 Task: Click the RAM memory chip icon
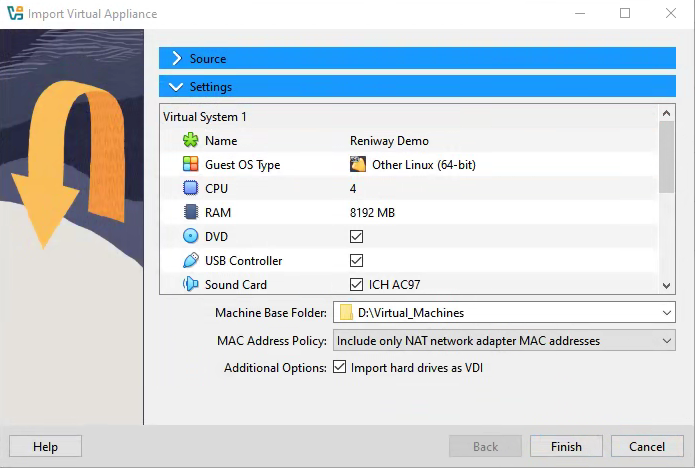[191, 212]
